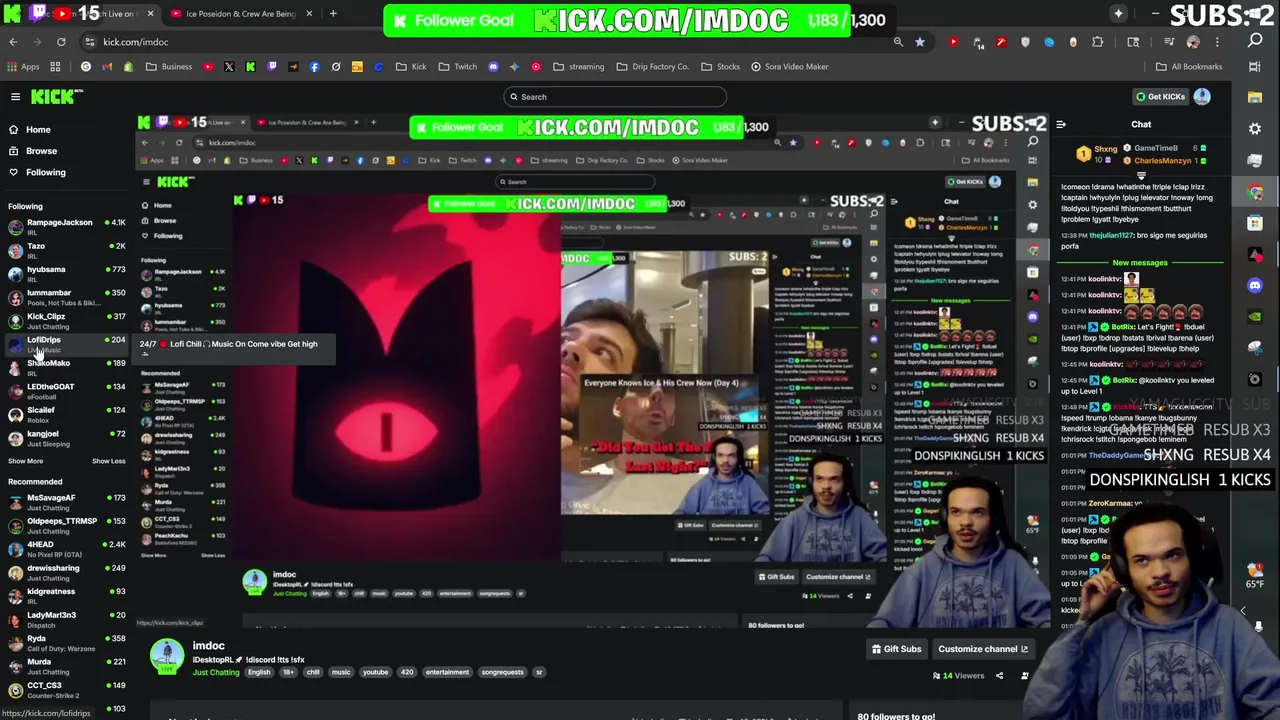Open the green Kick bookmark icon
The height and width of the screenshot is (720, 1280).
(x=250, y=67)
